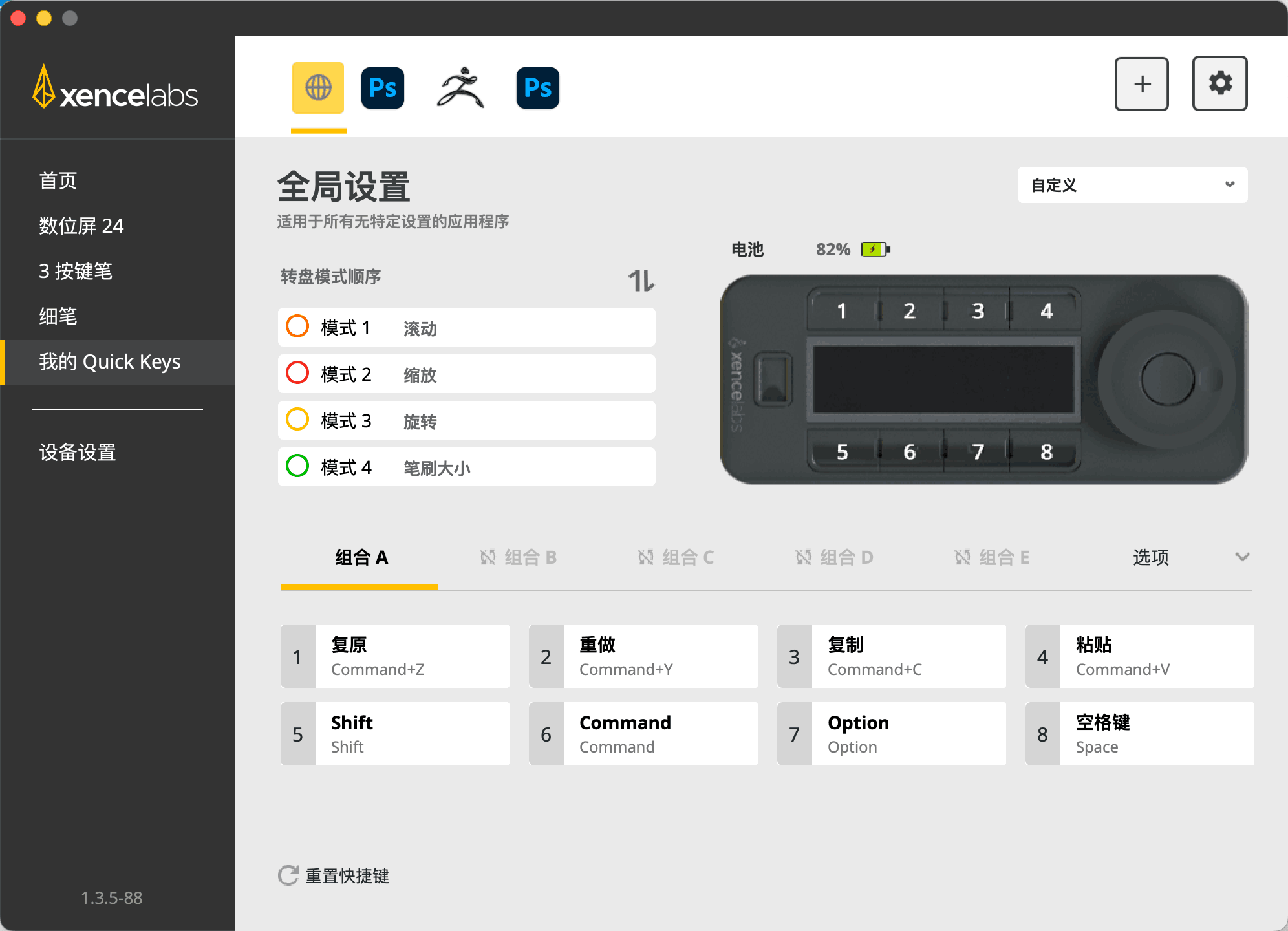This screenshot has width=1288, height=931.
Task: Enable the disabled 组合 B set
Action: pyautogui.click(x=488, y=557)
